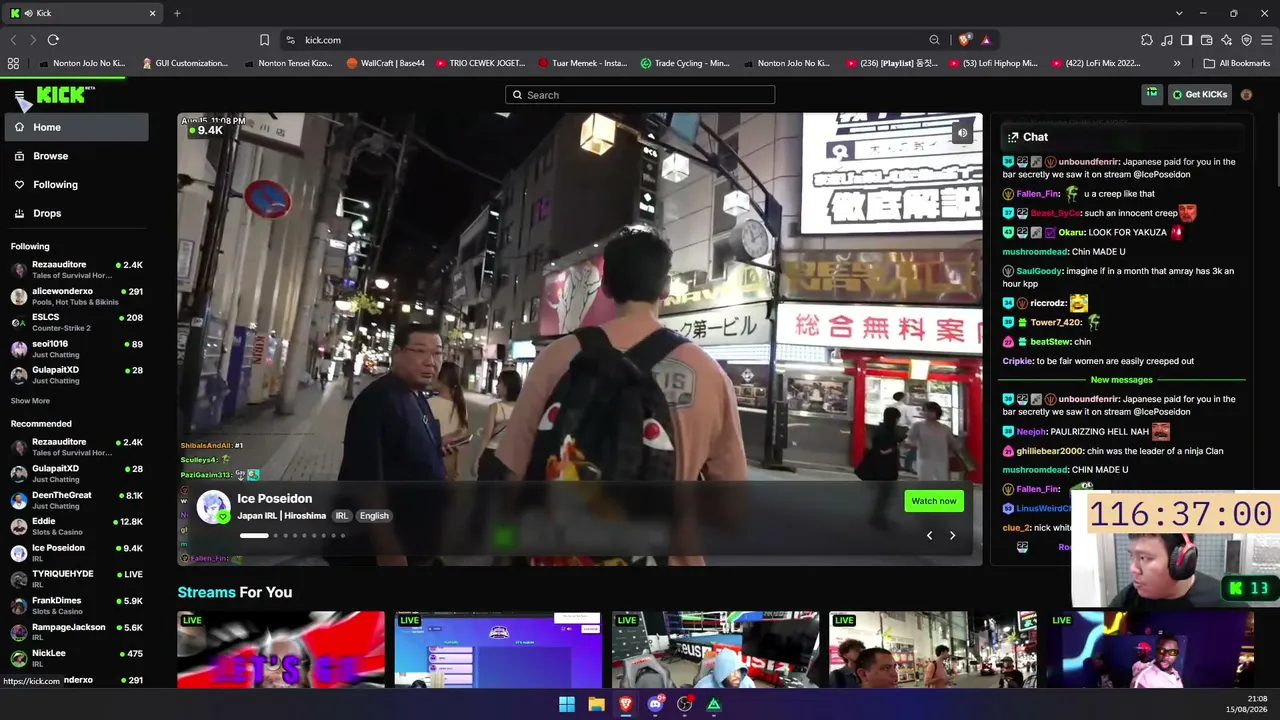The width and height of the screenshot is (1280, 720).
Task: Open the ESLCS channel
Action: pyautogui.click(x=77, y=322)
